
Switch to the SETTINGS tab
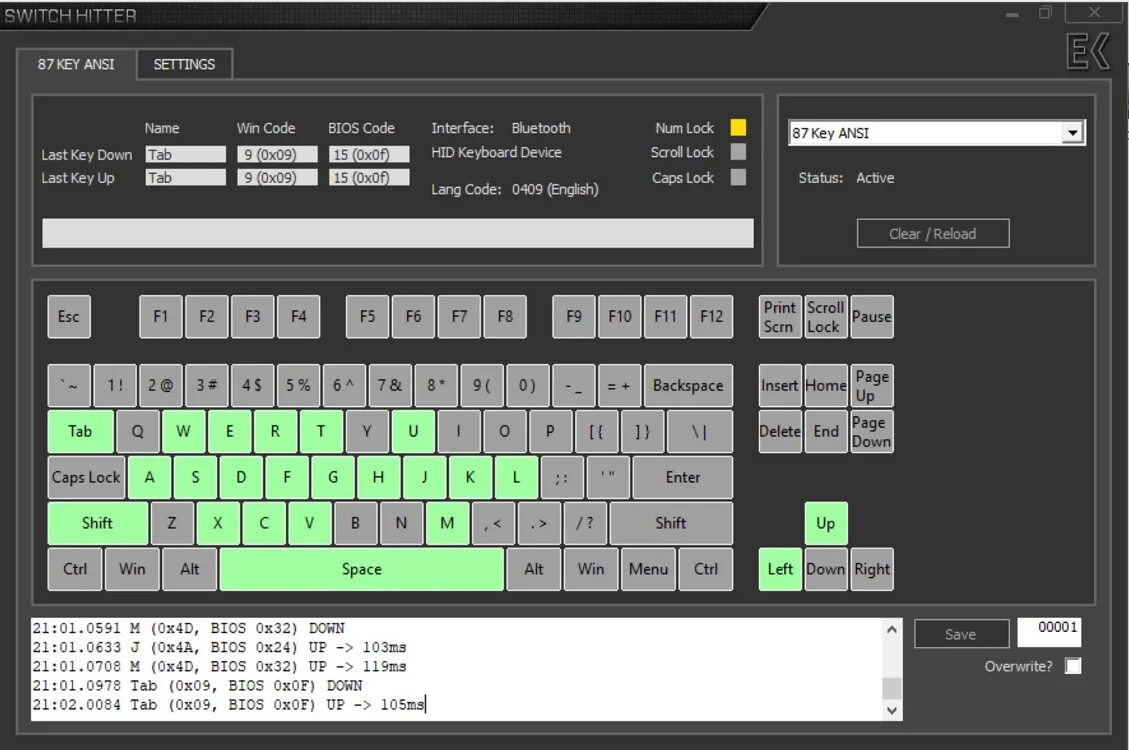tap(184, 65)
